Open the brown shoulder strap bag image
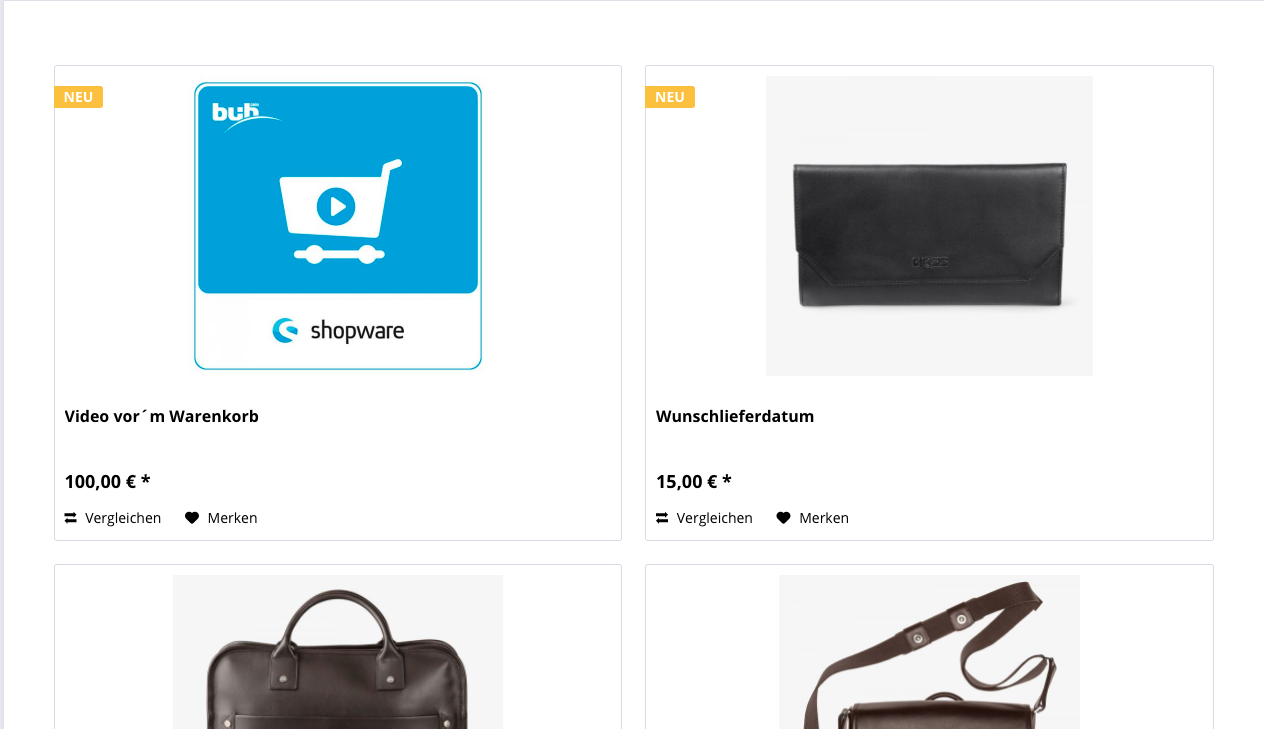The width and height of the screenshot is (1264, 729). 929,652
